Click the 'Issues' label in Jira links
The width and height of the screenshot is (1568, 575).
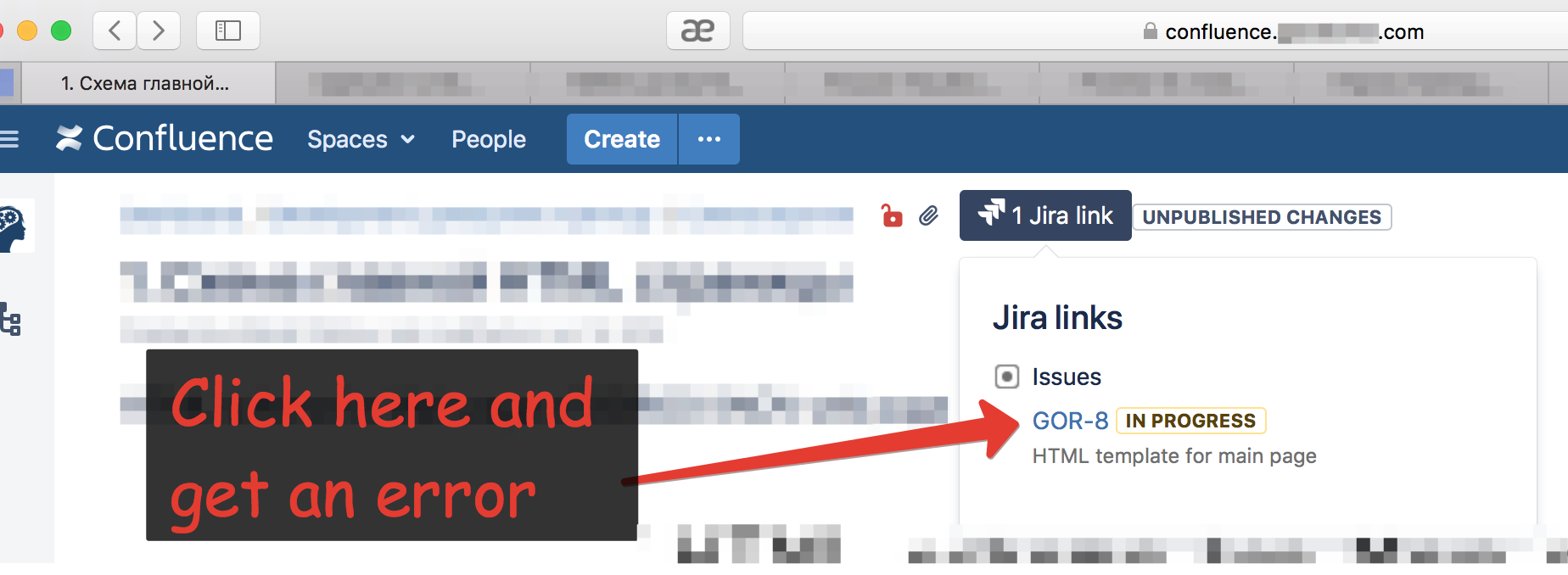[1067, 377]
